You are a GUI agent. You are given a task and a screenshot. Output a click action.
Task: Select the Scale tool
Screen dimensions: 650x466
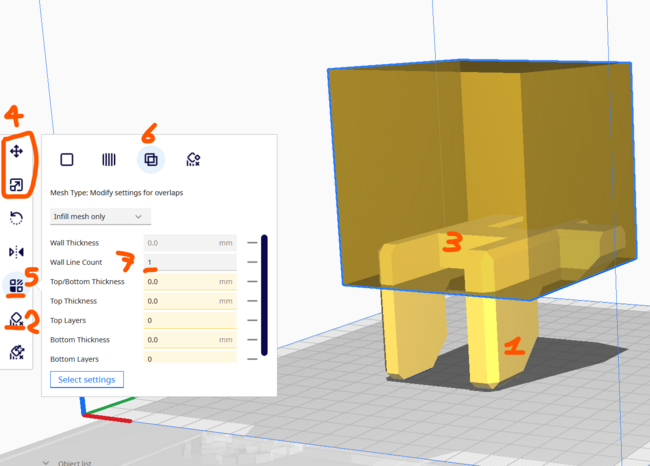(17, 185)
